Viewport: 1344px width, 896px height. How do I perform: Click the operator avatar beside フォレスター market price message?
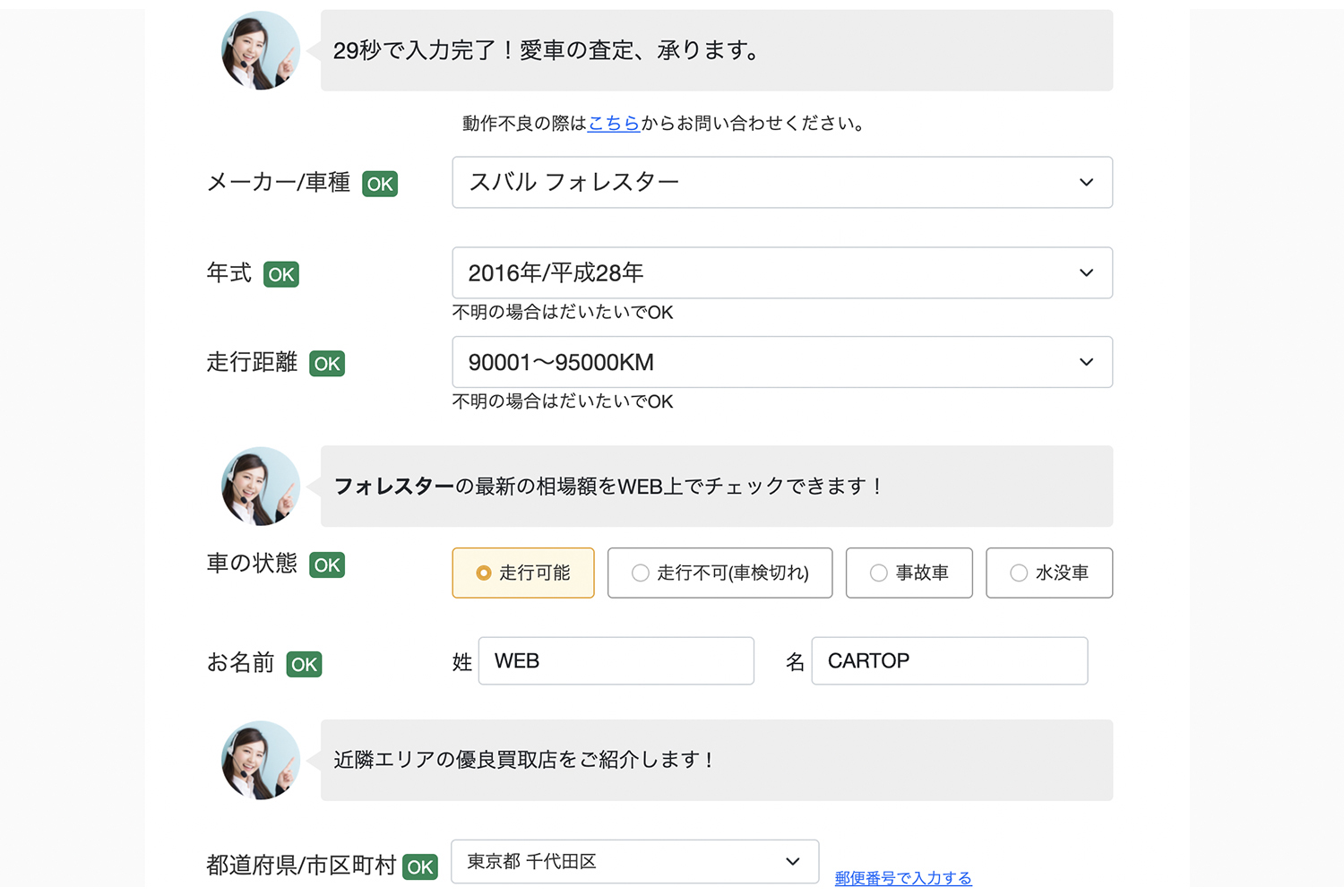point(261,487)
